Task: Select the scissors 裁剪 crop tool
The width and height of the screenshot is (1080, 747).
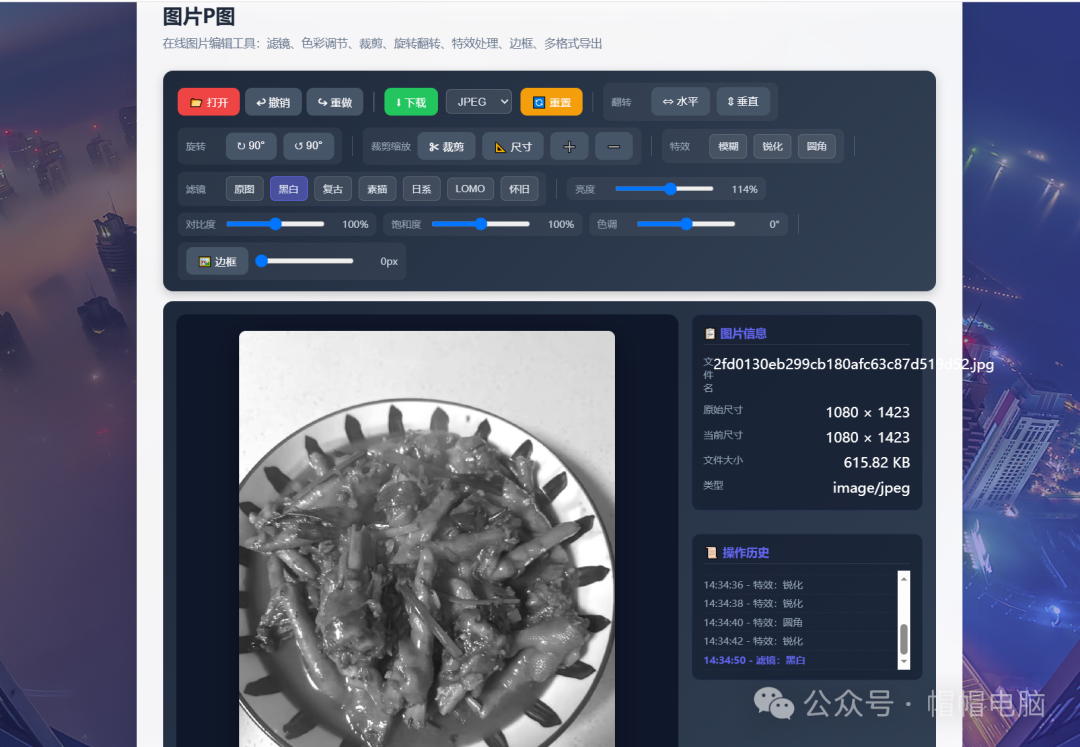Action: (446, 147)
